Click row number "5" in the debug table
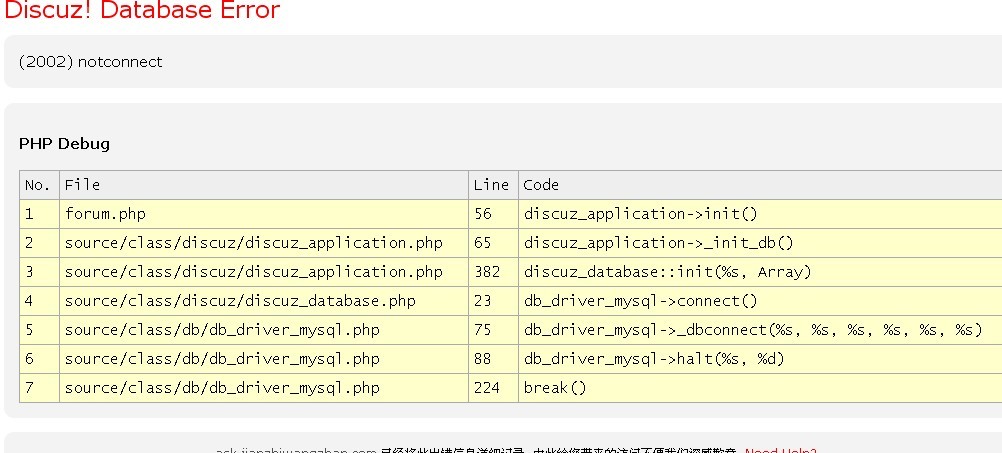The image size is (1002, 453). (39, 330)
